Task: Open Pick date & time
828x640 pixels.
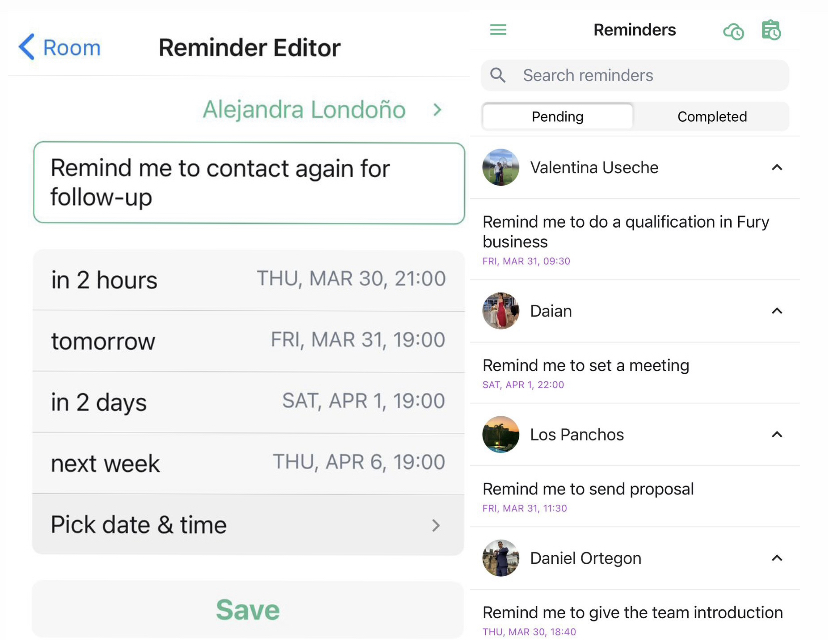Action: click(248, 525)
